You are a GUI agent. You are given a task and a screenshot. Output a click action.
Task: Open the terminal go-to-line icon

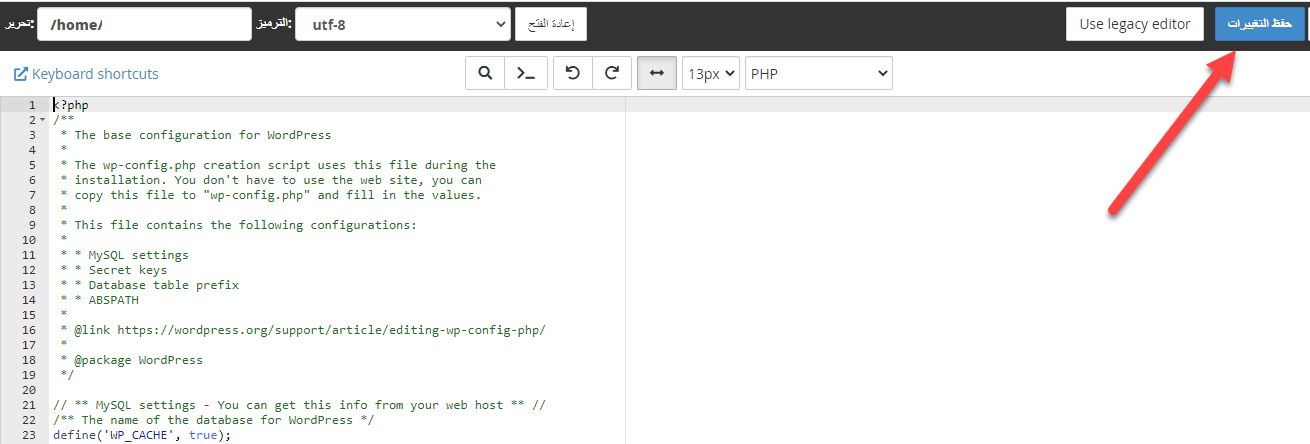(x=525, y=73)
